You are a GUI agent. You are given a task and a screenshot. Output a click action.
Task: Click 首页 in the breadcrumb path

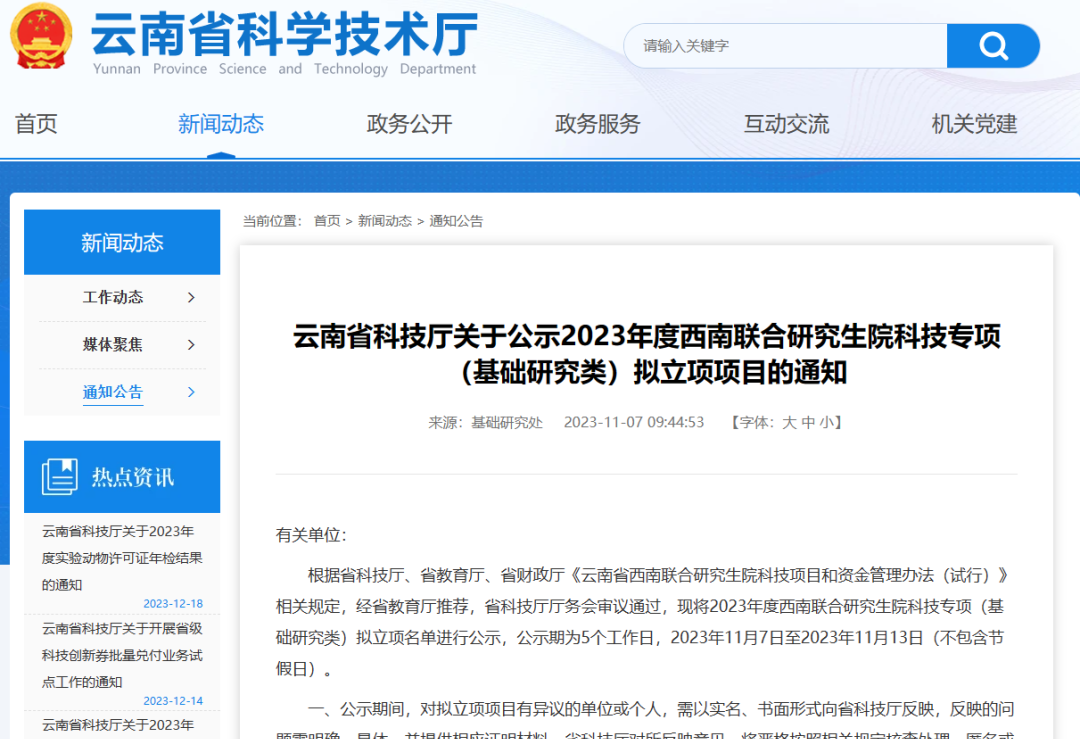(327, 221)
